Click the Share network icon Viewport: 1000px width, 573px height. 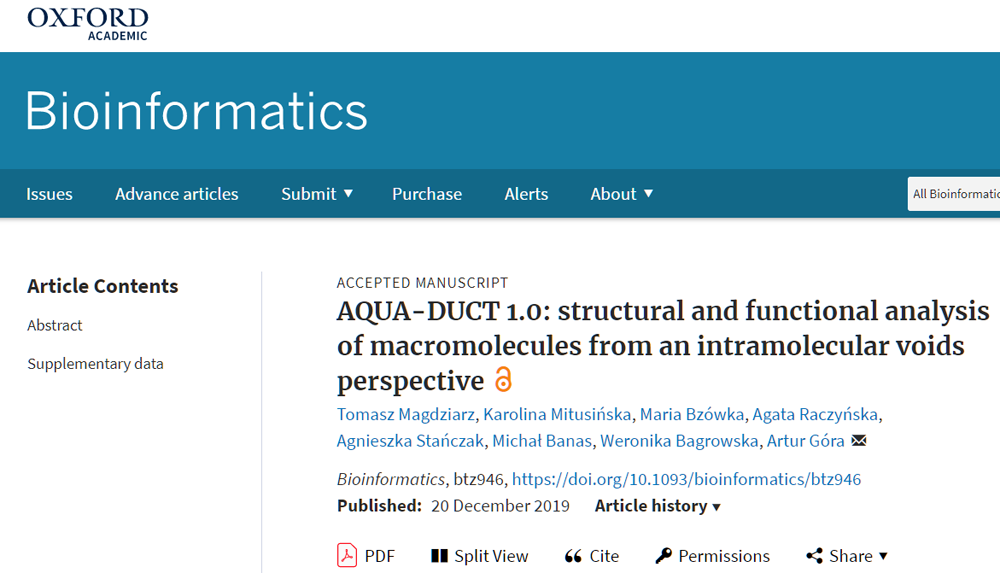(814, 556)
